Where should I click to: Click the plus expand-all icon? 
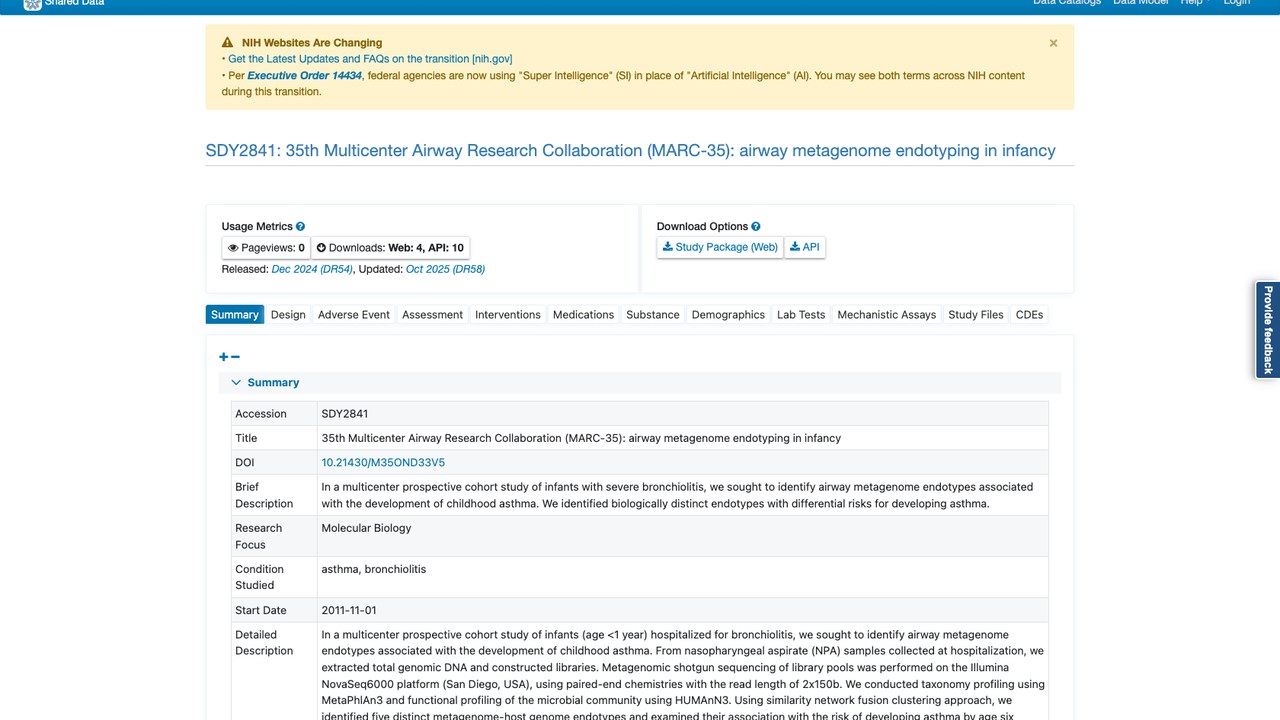point(224,357)
